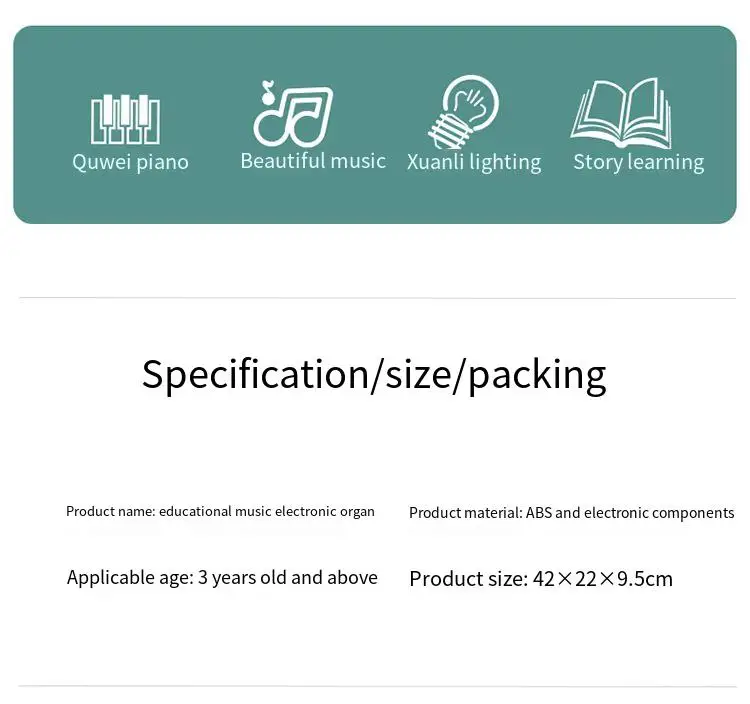Select the 'Beautiful music' label

[x=313, y=161]
